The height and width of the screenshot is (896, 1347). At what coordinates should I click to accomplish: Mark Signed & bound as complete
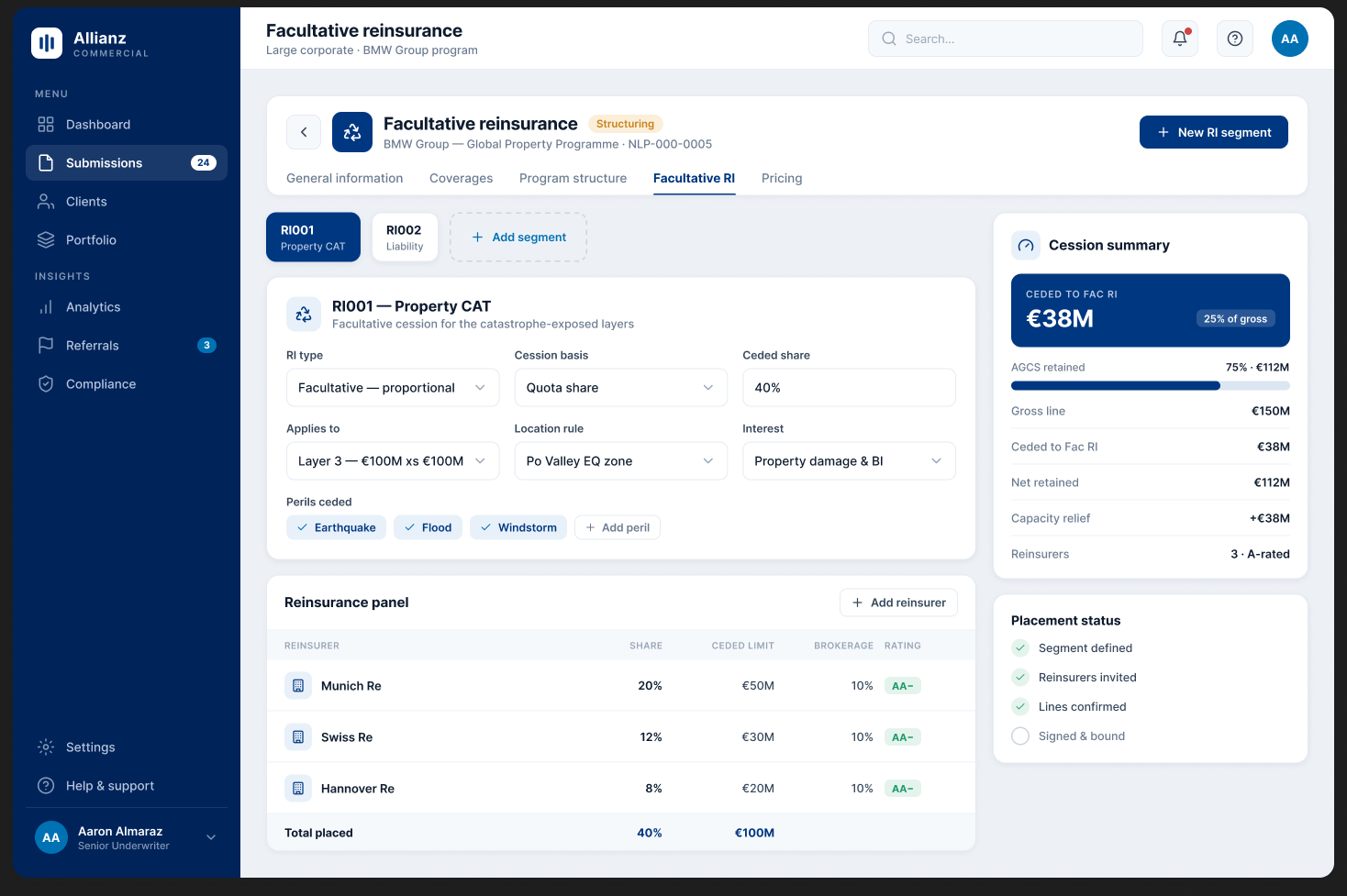(x=1020, y=736)
